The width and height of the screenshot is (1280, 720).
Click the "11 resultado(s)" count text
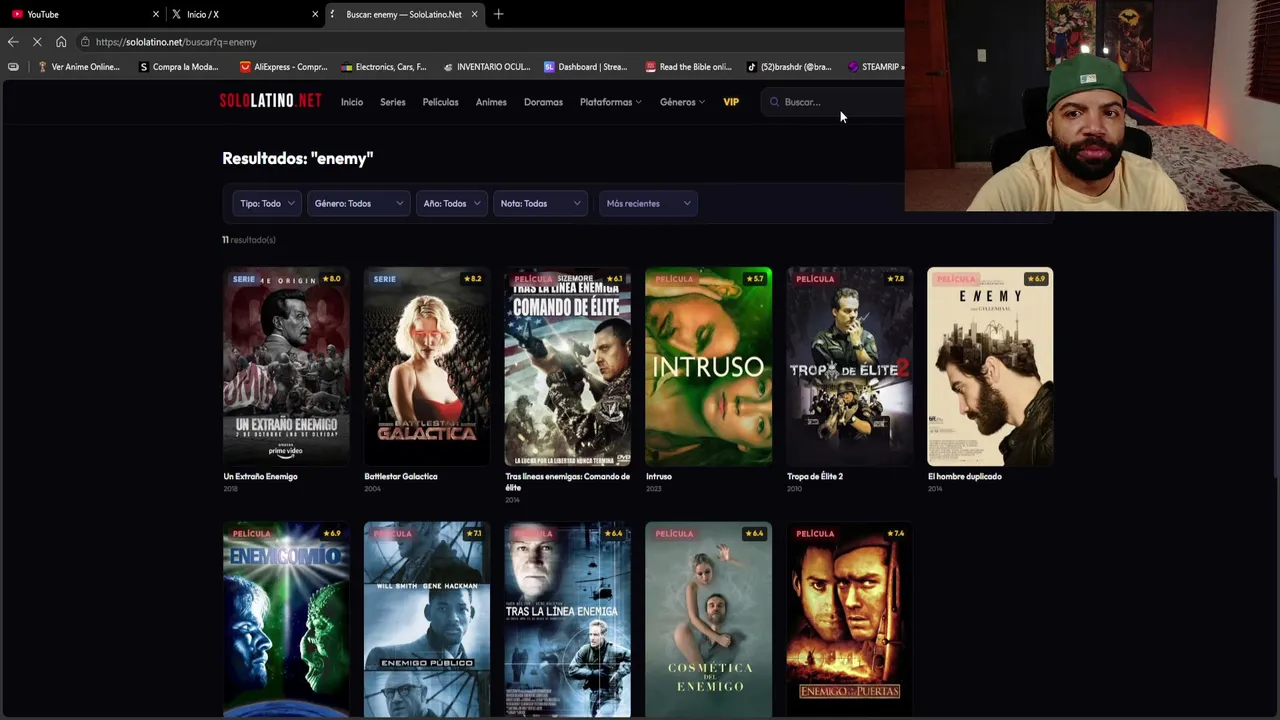(249, 240)
